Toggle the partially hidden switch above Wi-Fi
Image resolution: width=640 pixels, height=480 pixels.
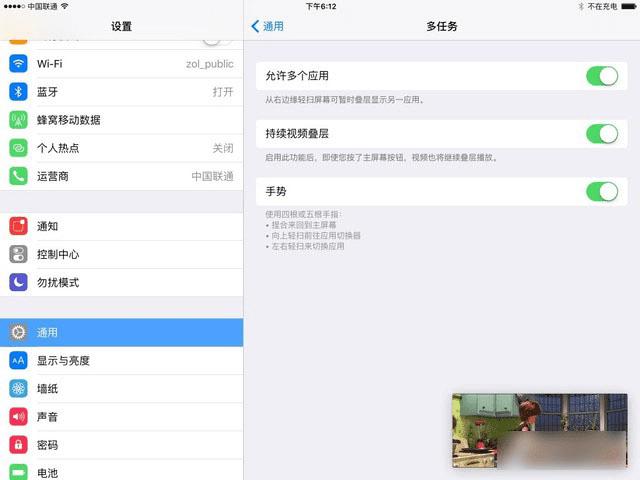[x=216, y=41]
